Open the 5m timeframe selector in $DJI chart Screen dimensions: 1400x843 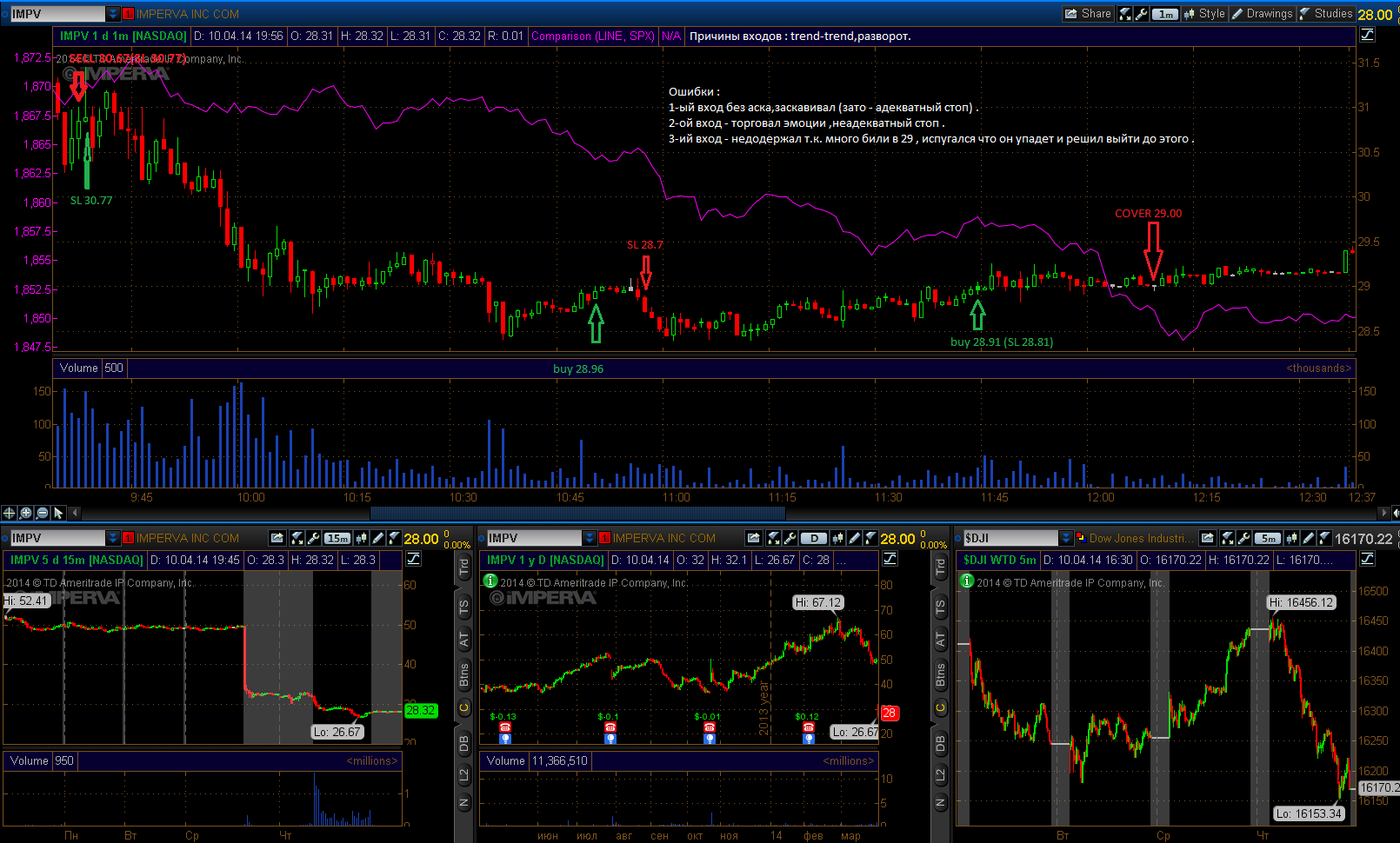click(x=1268, y=538)
